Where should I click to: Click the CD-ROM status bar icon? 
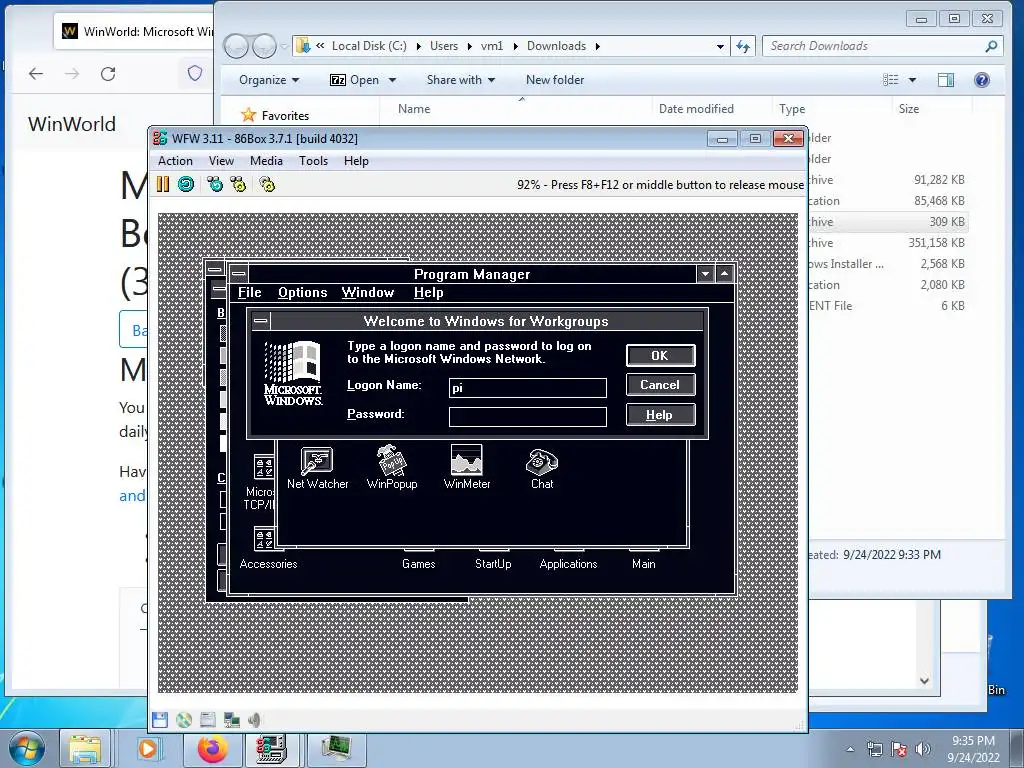[x=184, y=720]
